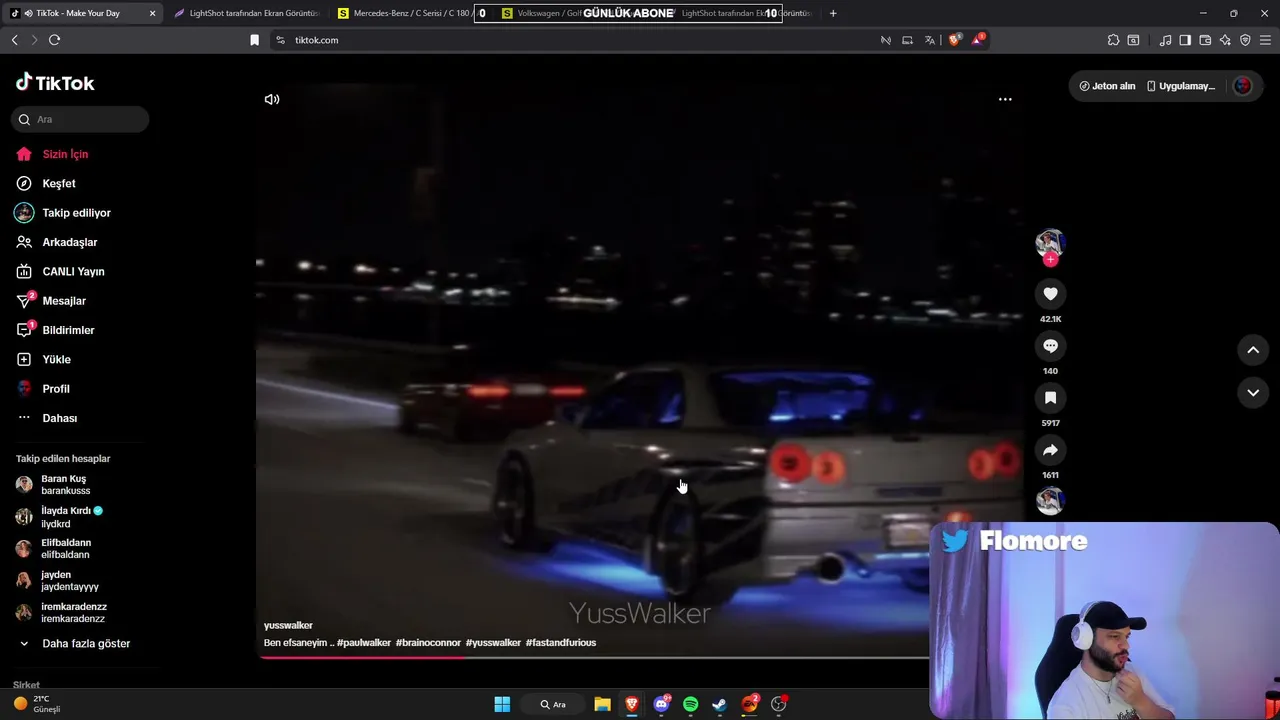The image size is (1280, 720).
Task: Follow the creator via the red plus badge
Action: 1050,260
